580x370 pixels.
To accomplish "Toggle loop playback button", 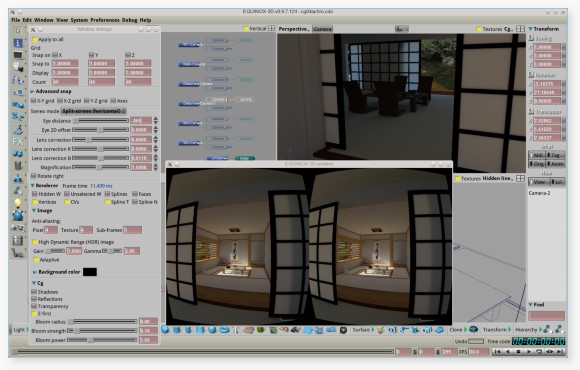I will [539, 352].
